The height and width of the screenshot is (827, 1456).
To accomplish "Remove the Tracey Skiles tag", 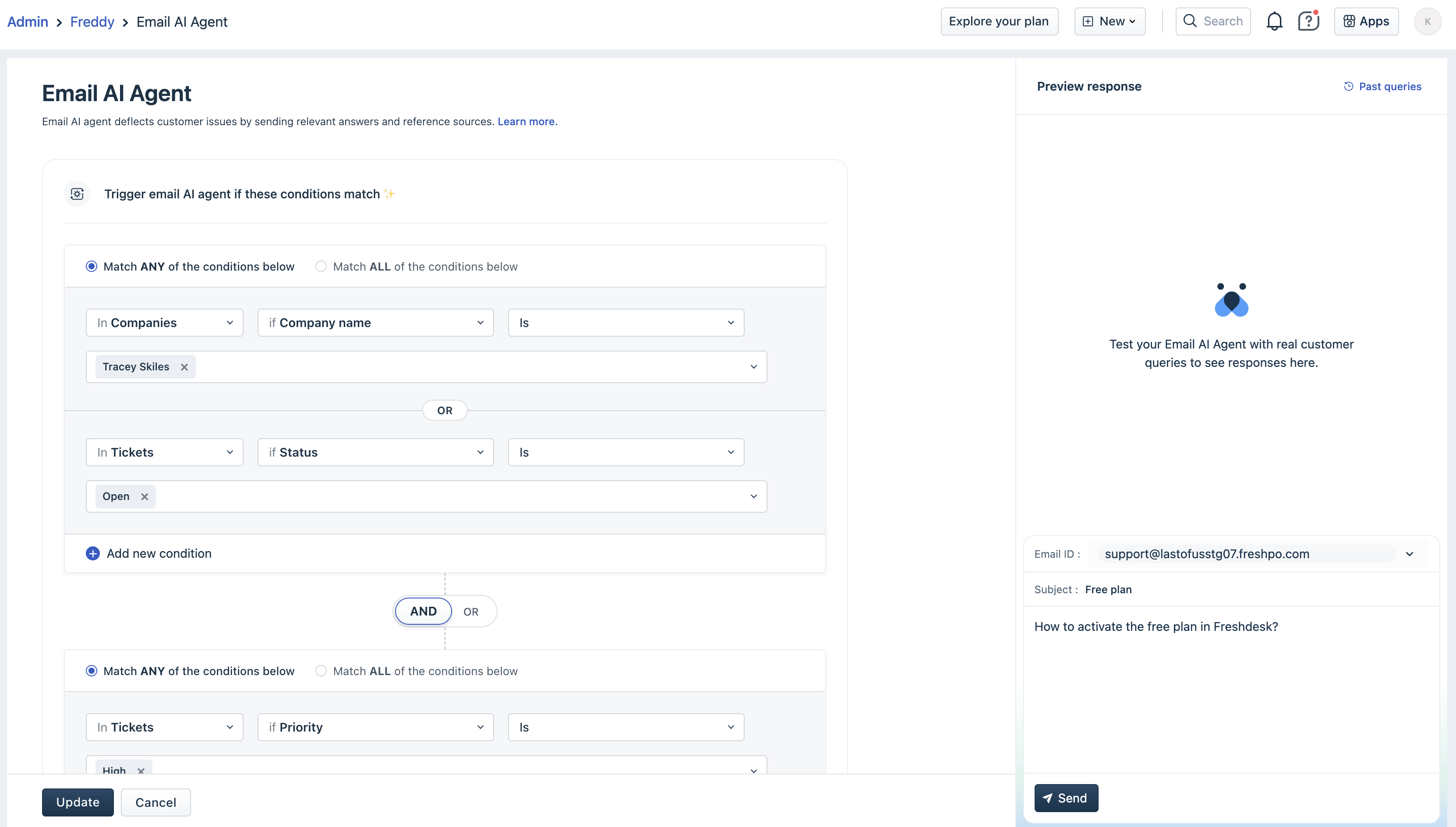I will (x=184, y=367).
